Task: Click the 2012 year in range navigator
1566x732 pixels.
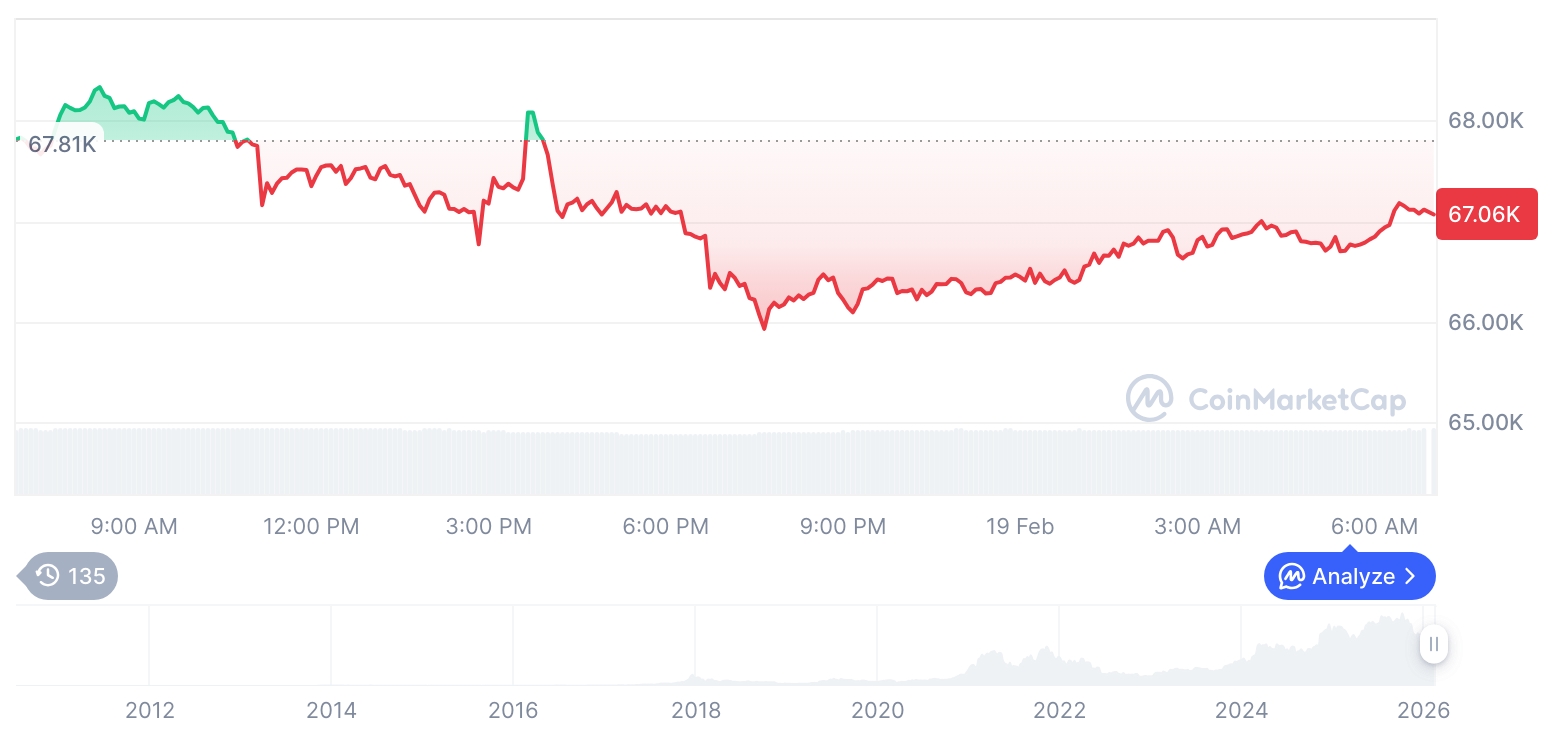Action: point(150,710)
